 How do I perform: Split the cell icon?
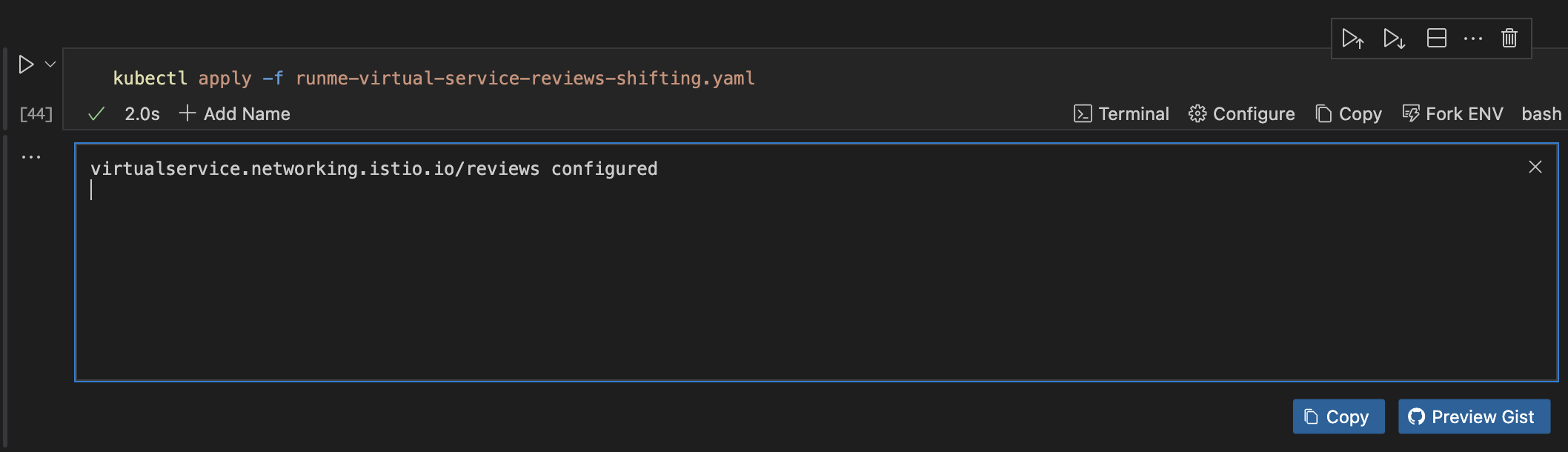point(1436,38)
